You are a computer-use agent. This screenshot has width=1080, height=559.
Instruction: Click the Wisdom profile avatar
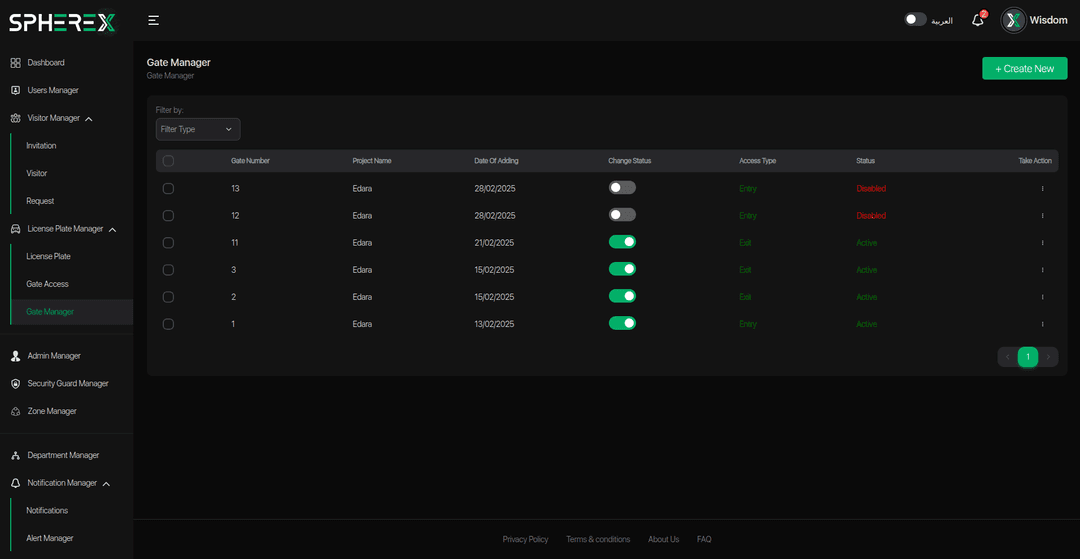tap(1014, 20)
